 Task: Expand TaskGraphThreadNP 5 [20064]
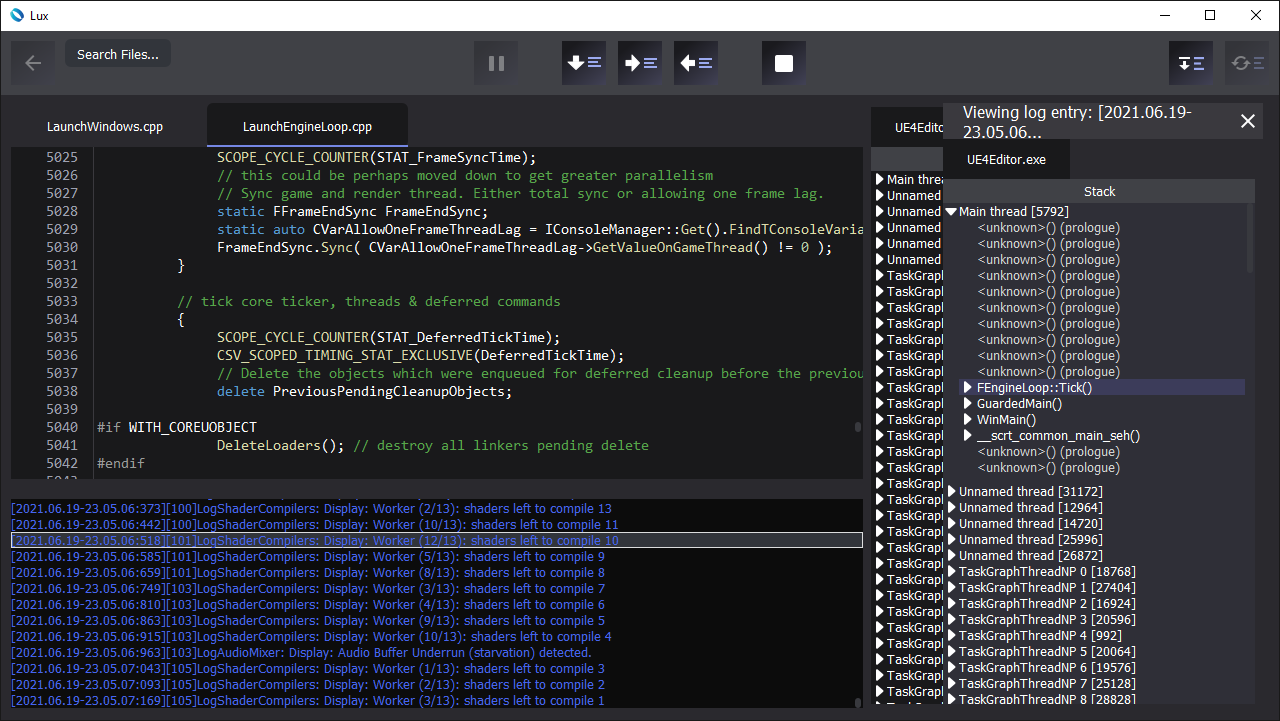click(952, 652)
